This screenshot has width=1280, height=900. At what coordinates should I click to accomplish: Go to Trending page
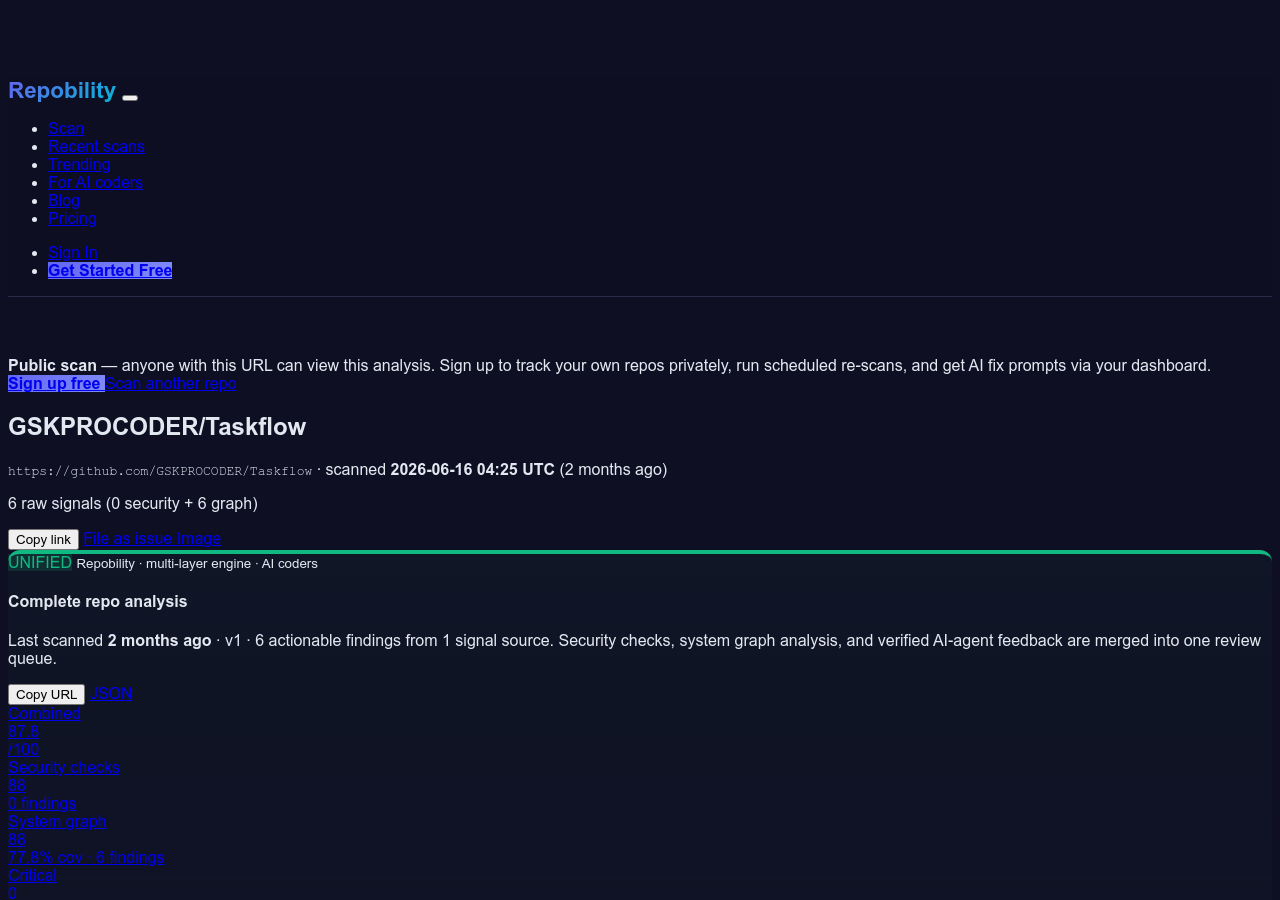coord(79,164)
